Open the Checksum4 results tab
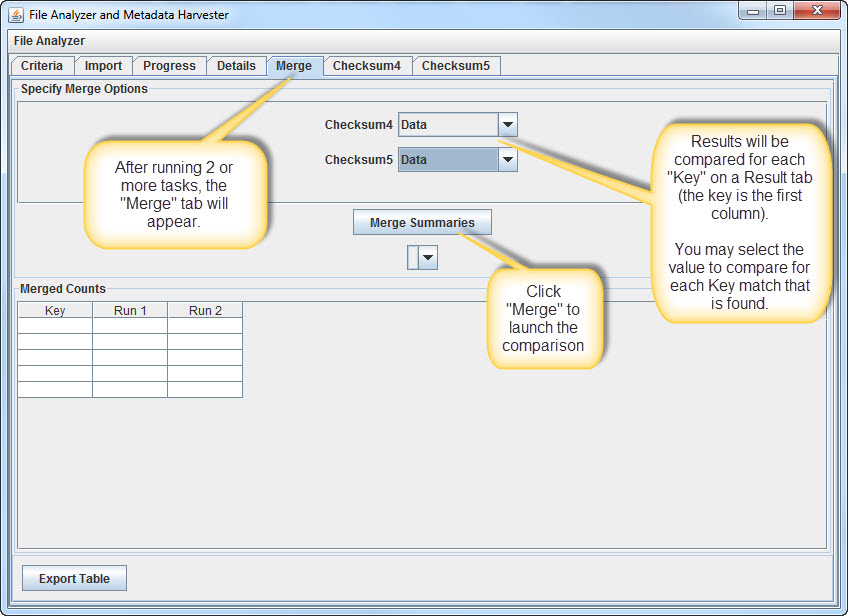This screenshot has width=848, height=616. 366,66
